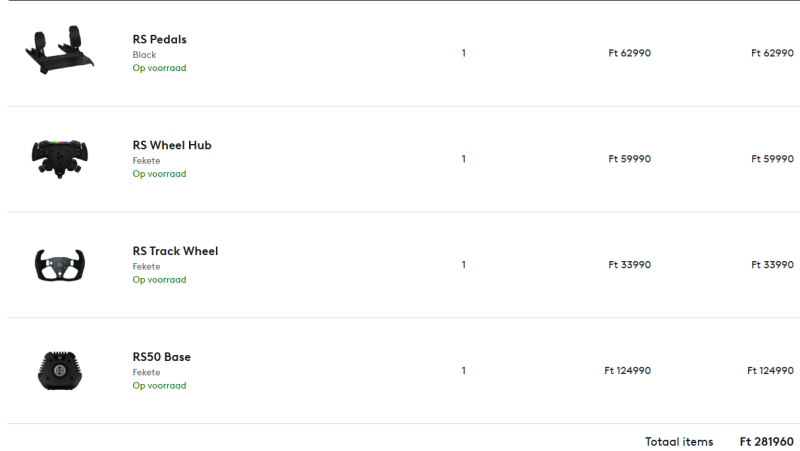This screenshot has height=451, width=800.
Task: Select the Black color label under RS Pedals
Action: [x=144, y=55]
